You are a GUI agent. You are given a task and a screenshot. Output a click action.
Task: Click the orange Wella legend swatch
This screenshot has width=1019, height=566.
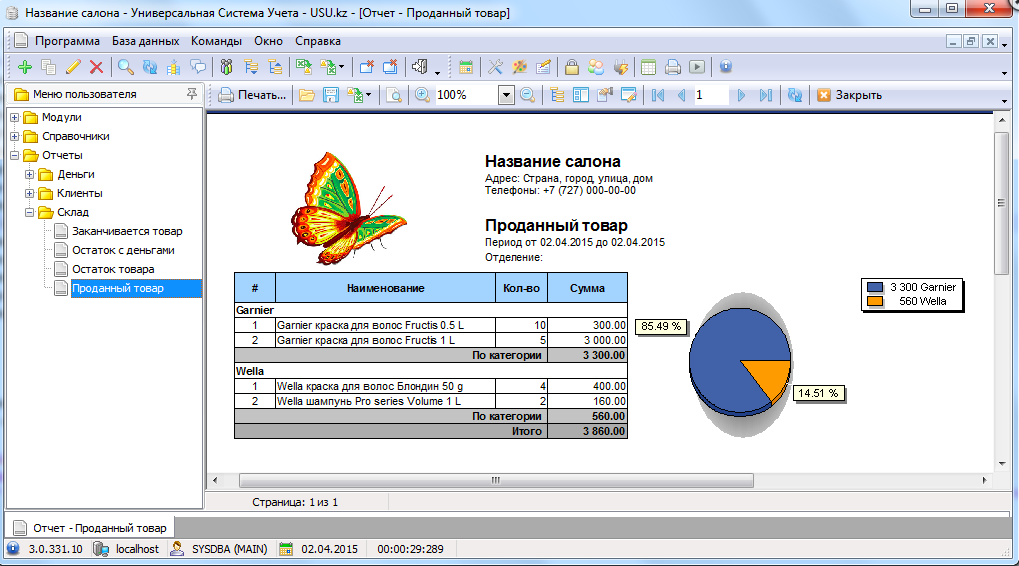click(875, 302)
